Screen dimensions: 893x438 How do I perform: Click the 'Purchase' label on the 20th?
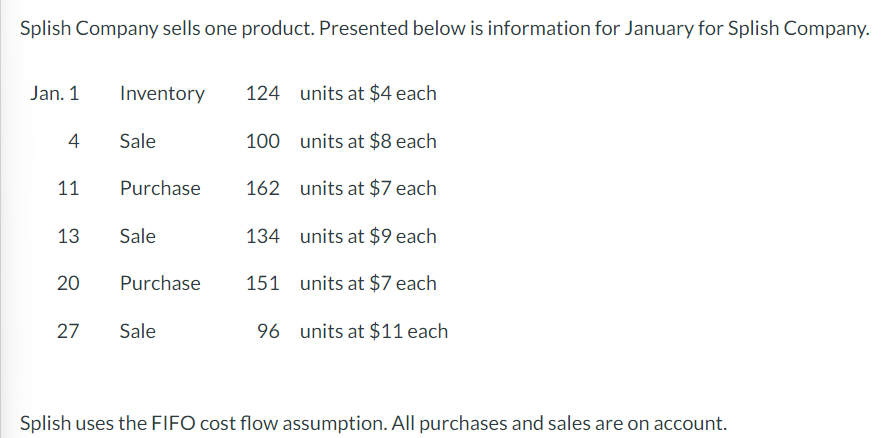[x=160, y=283]
